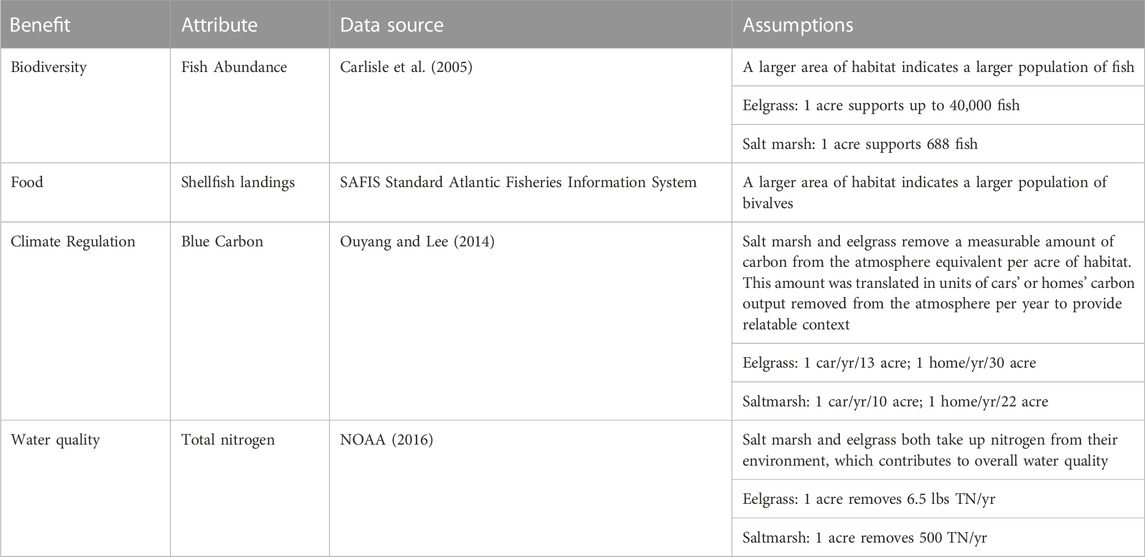Viewport: 1145px width, 557px height.
Task: Select the Blue Carbon attribute cell
Action: [x=219, y=242]
